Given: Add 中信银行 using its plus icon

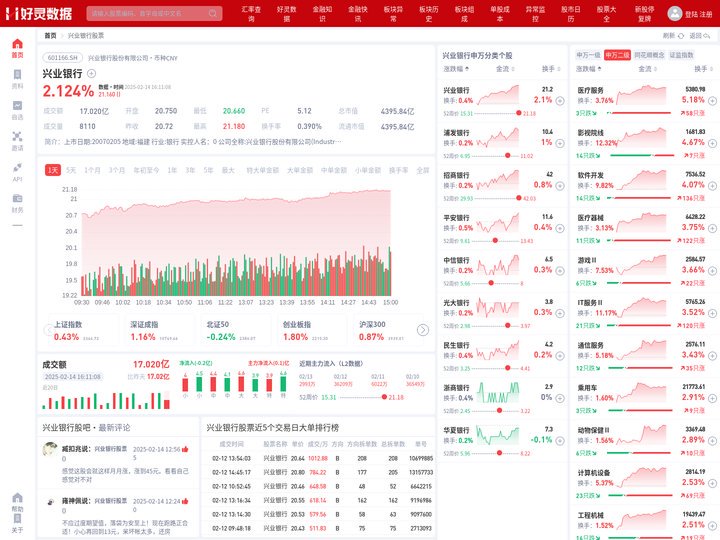Looking at the screenshot, I should tap(560, 271).
